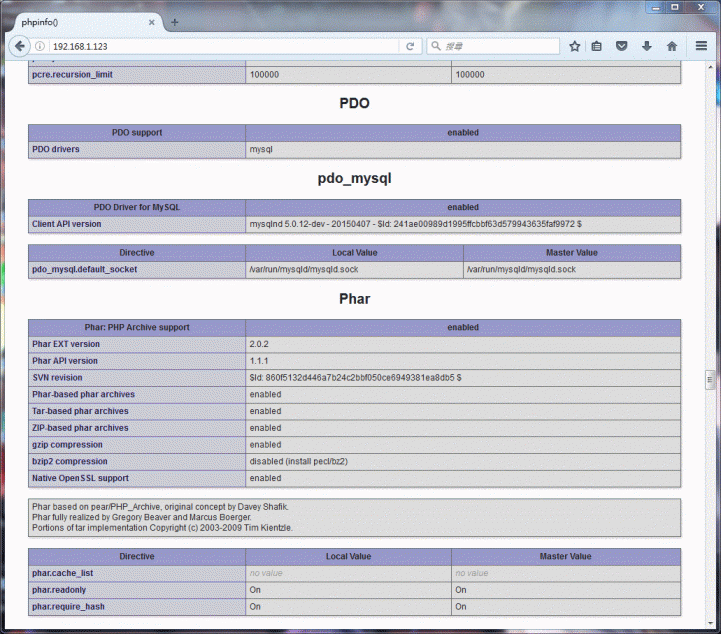Screen dimensions: 721x634
Task: Select the SVN revision label
Action: click(x=57, y=377)
